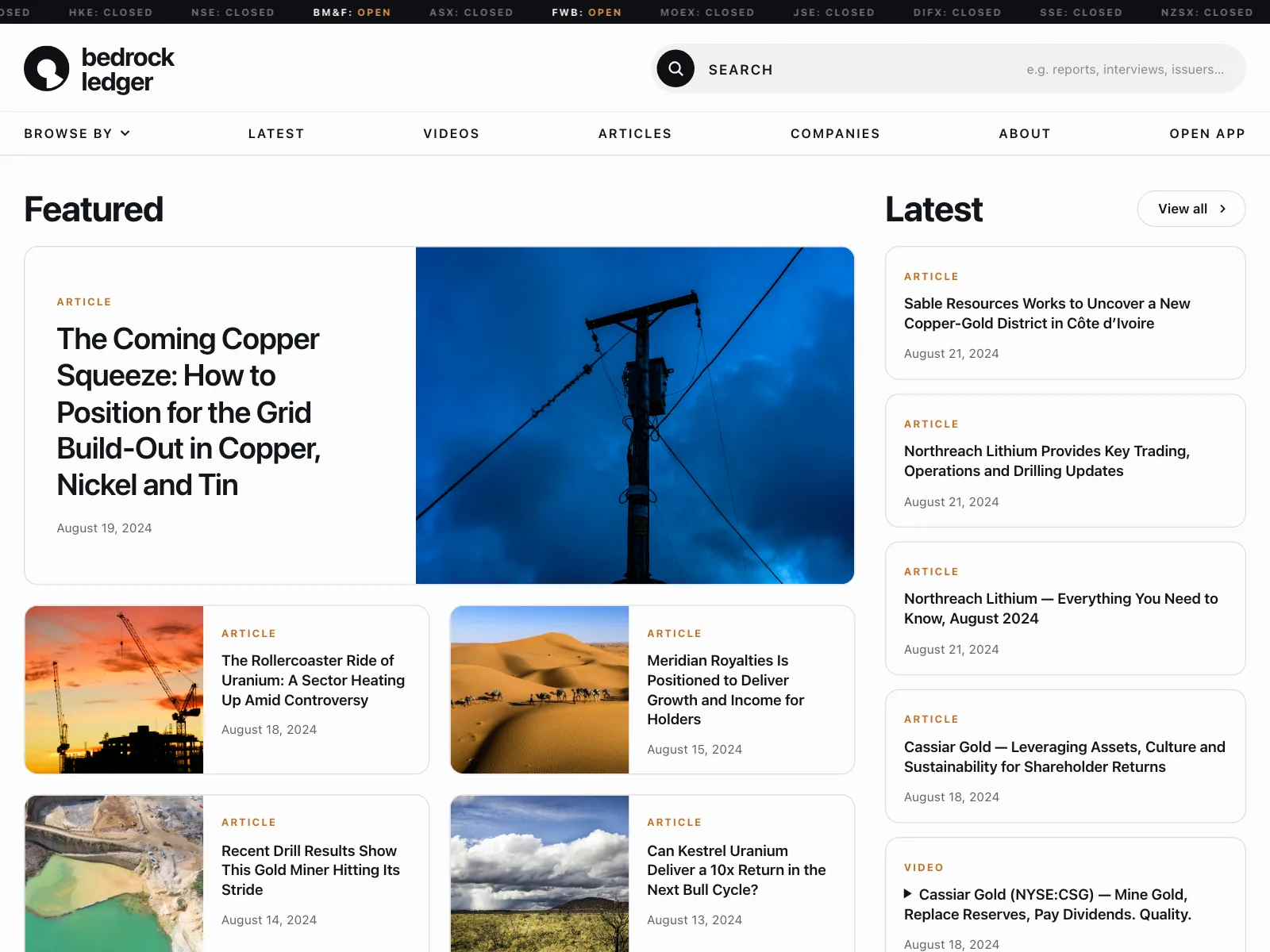Play Cassiar Gold (NYSE:CSG) video link
Screen dimensions: 1270x952
pyautogui.click(x=1048, y=904)
